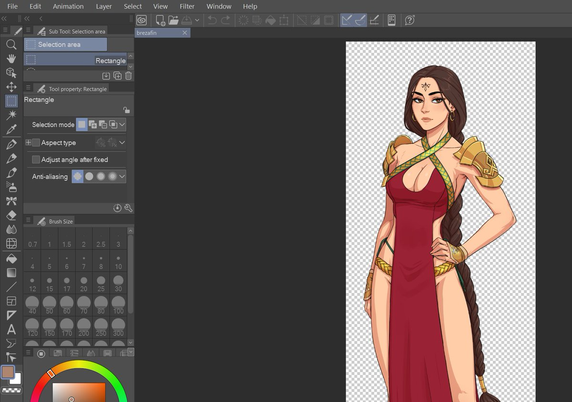
Task: Select the Frame border tool
Action: tap(11, 301)
